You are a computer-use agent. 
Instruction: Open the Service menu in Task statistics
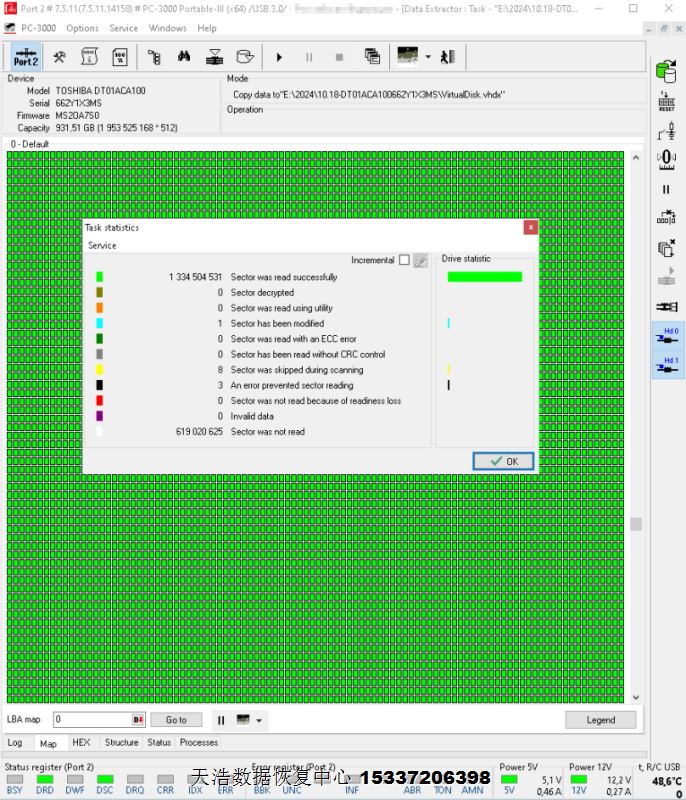(x=102, y=245)
